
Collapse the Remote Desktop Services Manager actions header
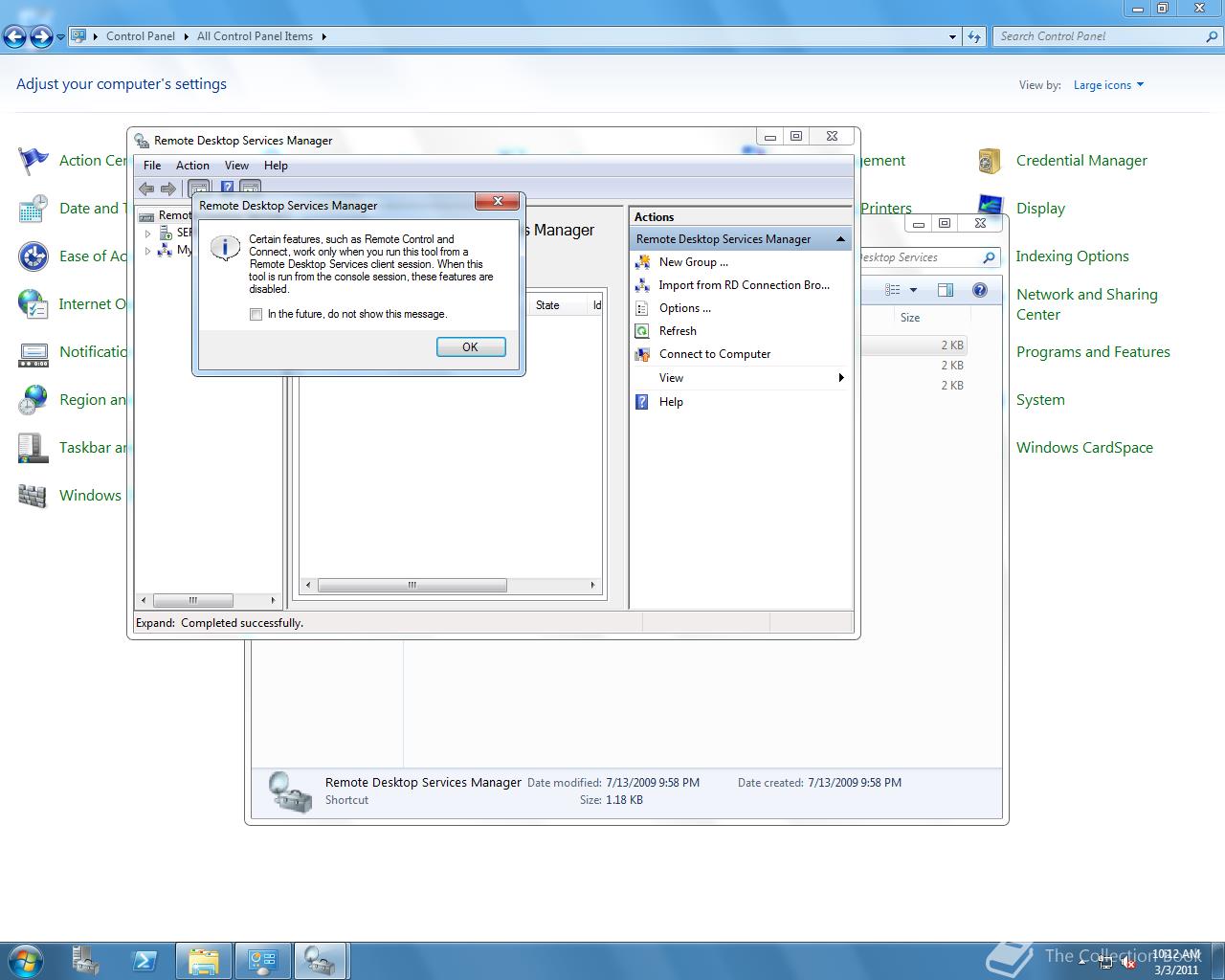(840, 239)
